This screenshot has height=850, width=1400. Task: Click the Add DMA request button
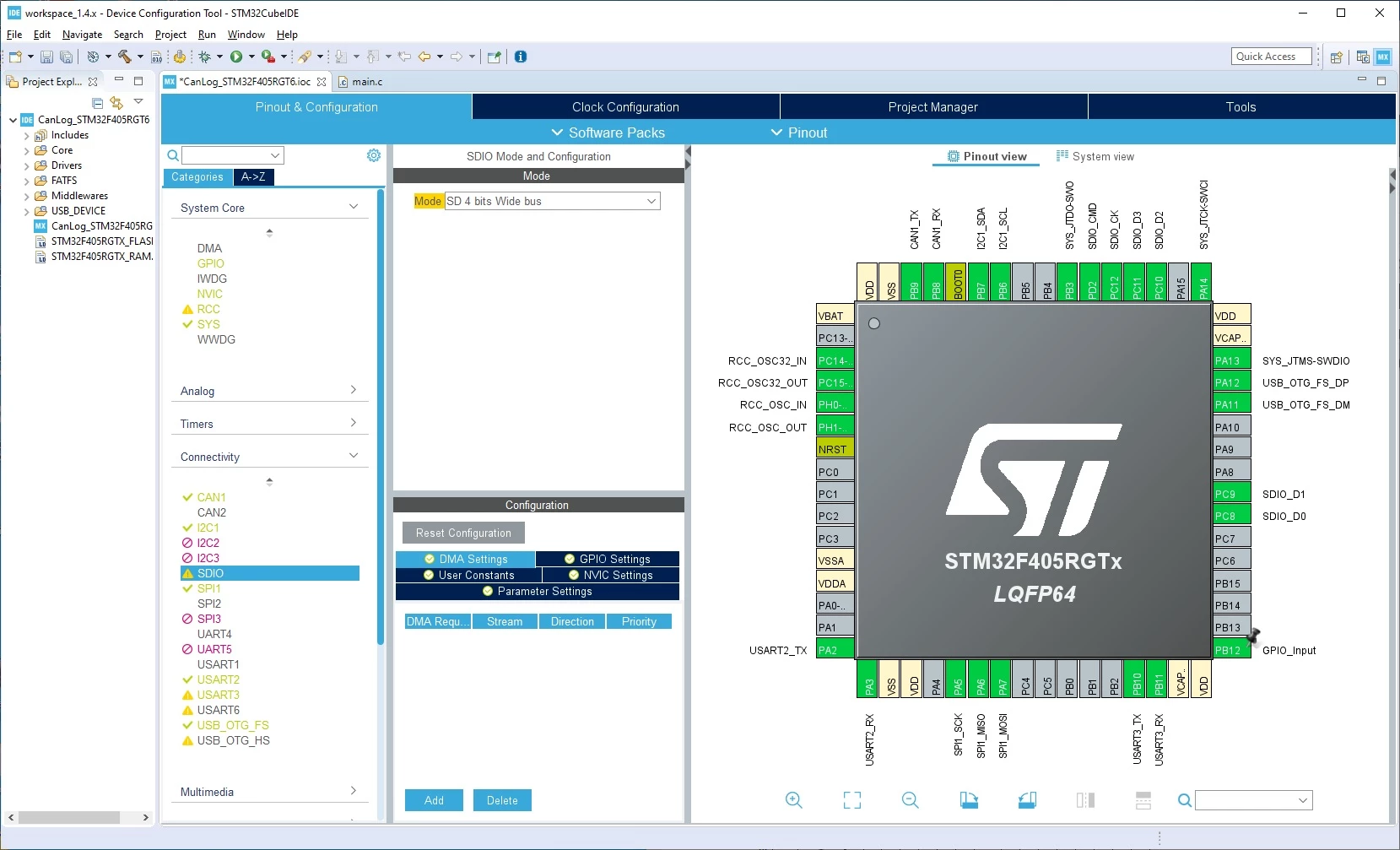[x=434, y=800]
